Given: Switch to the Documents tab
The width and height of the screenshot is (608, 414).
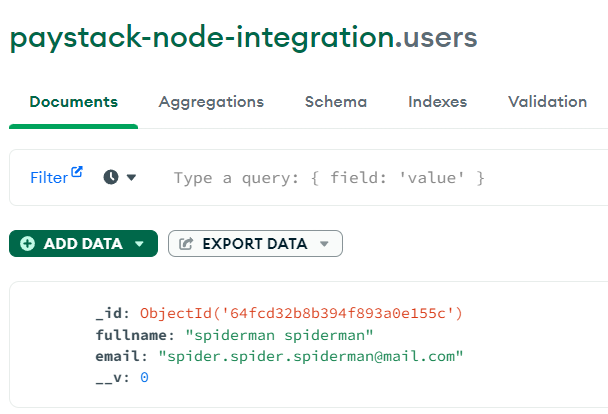Looking at the screenshot, I should coord(73,102).
